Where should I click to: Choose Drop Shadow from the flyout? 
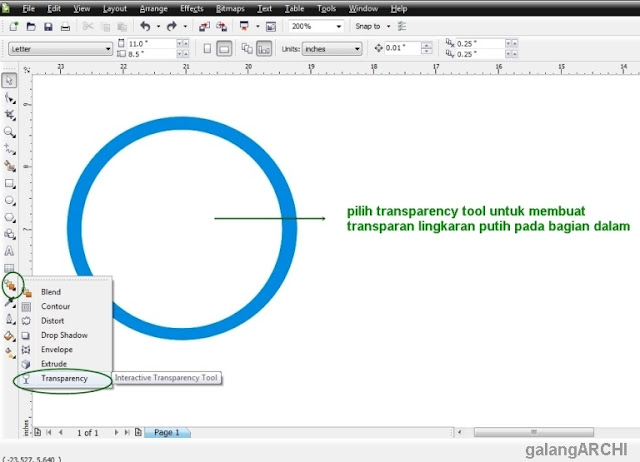pyautogui.click(x=65, y=335)
